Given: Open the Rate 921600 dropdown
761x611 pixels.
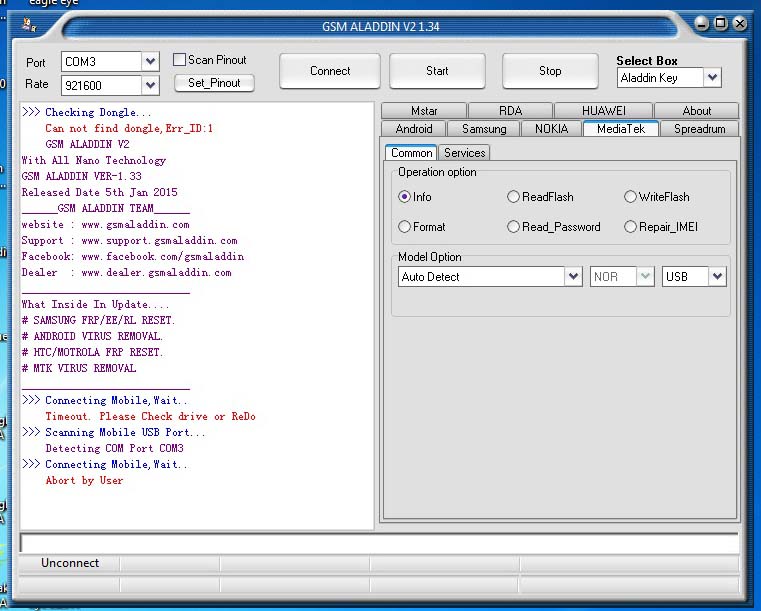Looking at the screenshot, I should [x=150, y=85].
